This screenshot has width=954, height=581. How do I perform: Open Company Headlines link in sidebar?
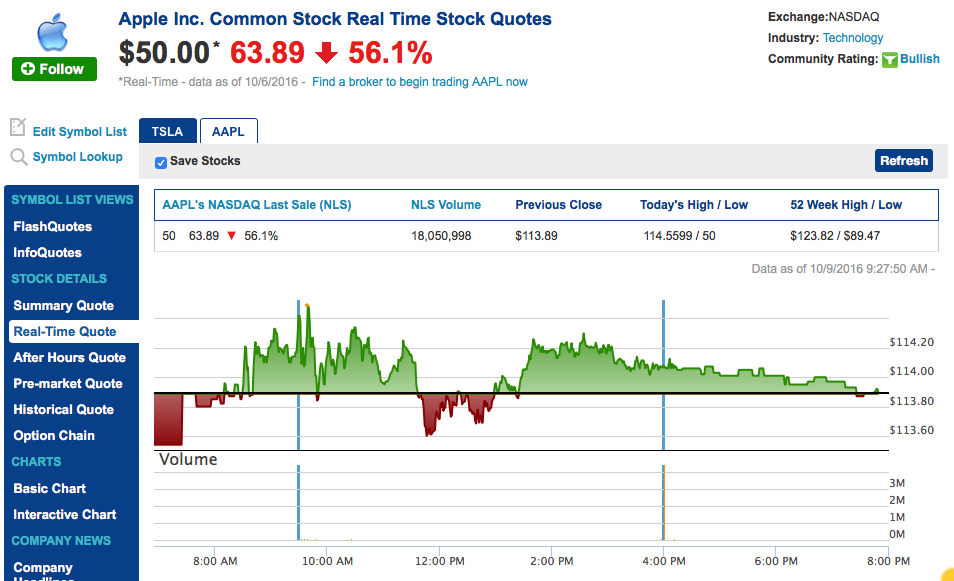pyautogui.click(x=43, y=572)
